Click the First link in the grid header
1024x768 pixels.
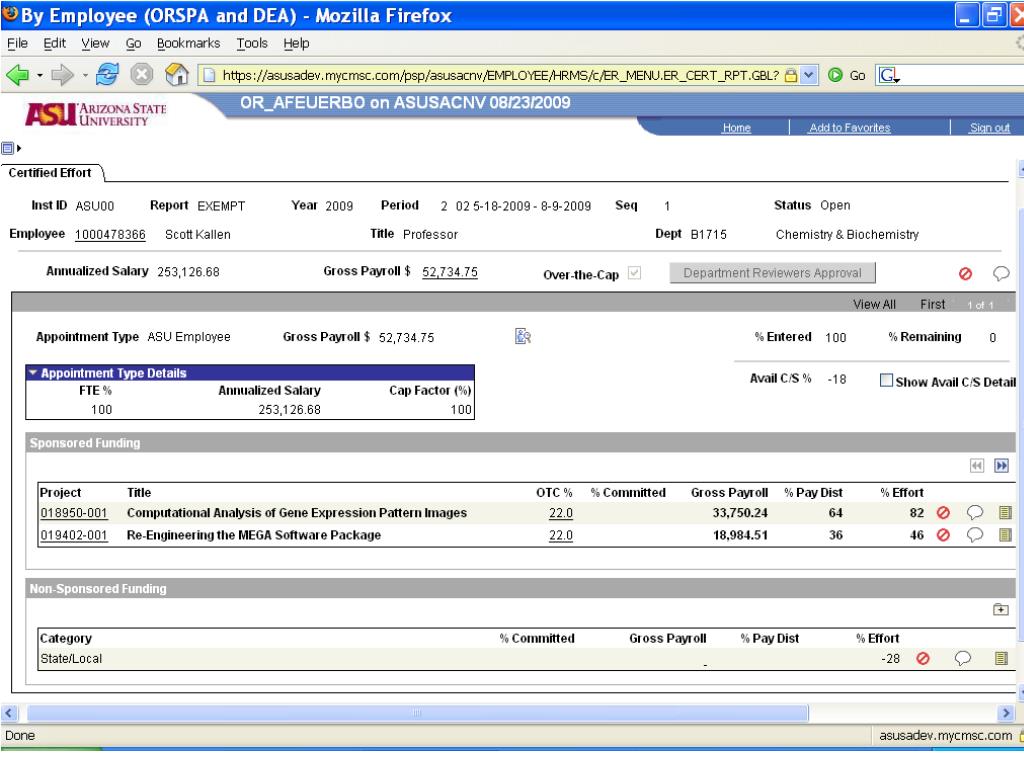pyautogui.click(x=932, y=304)
